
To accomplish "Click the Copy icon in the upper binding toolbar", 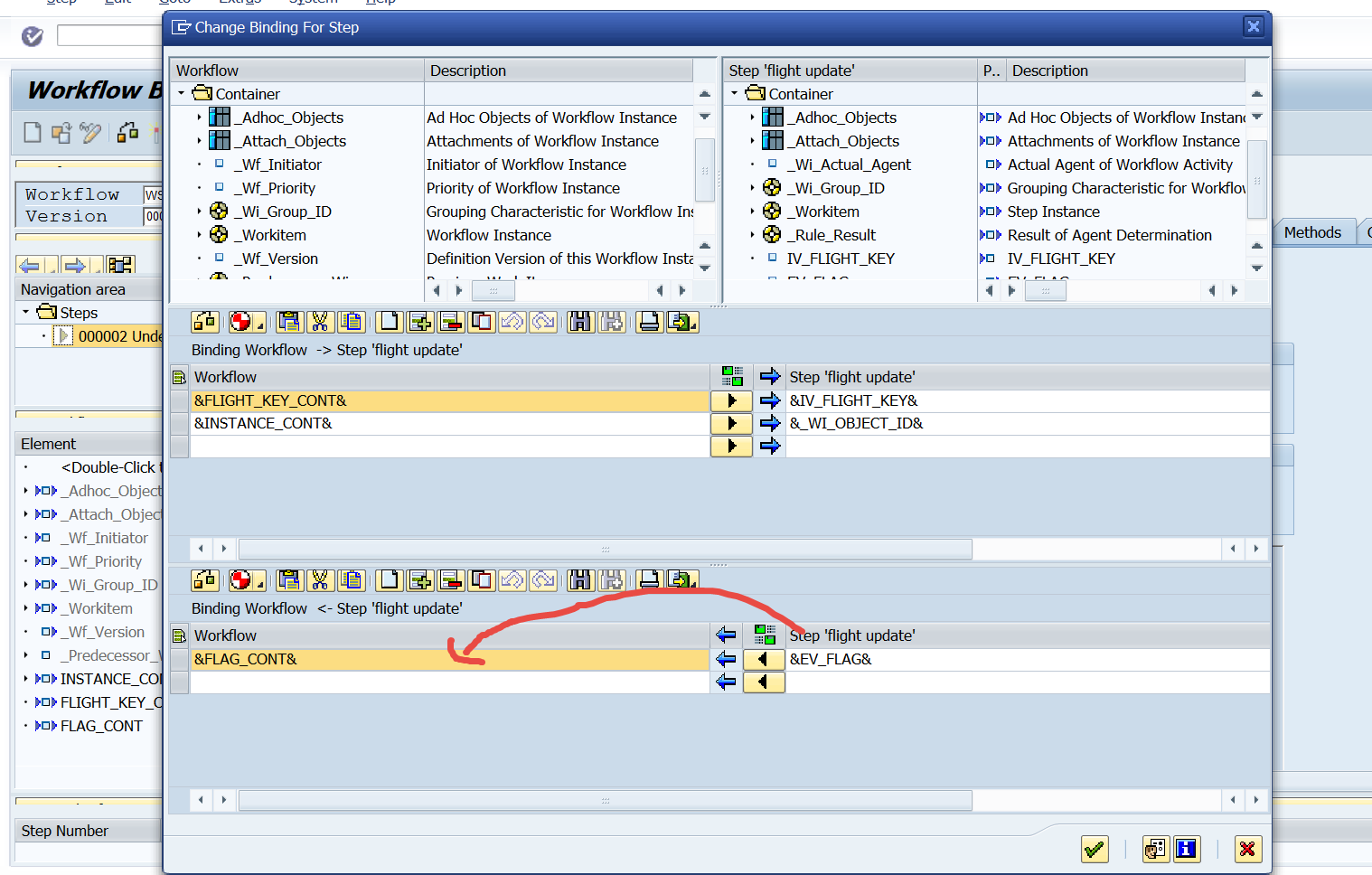I will tap(288, 322).
